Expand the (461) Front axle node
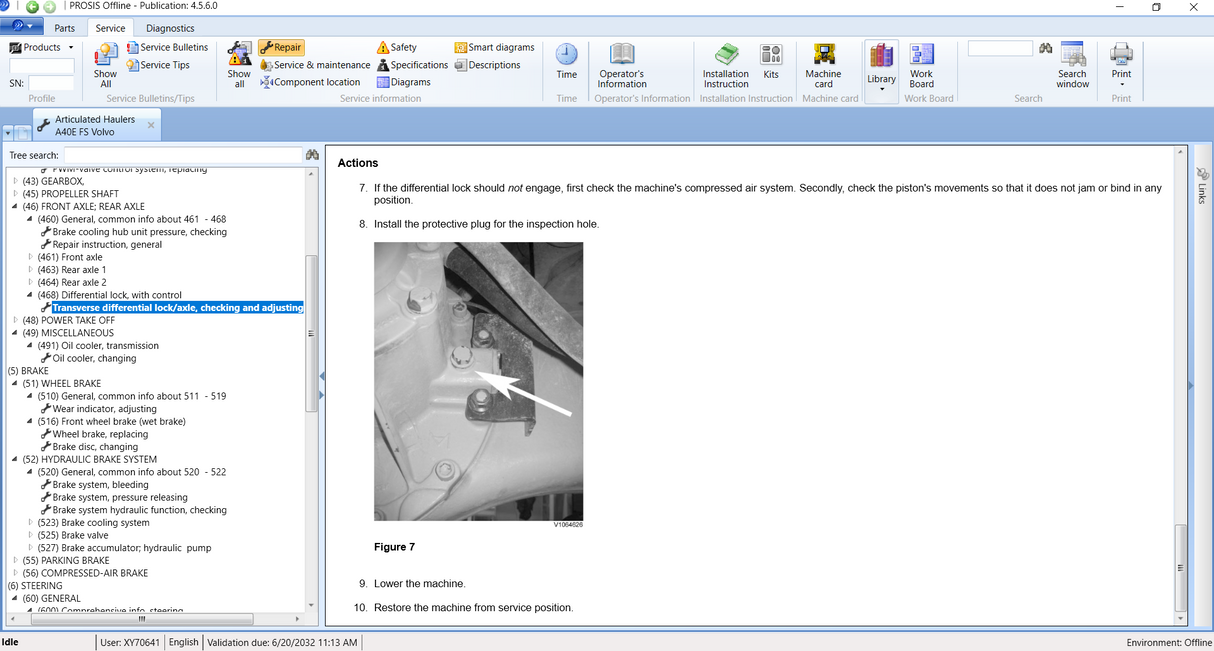This screenshot has width=1214, height=651. (31, 257)
